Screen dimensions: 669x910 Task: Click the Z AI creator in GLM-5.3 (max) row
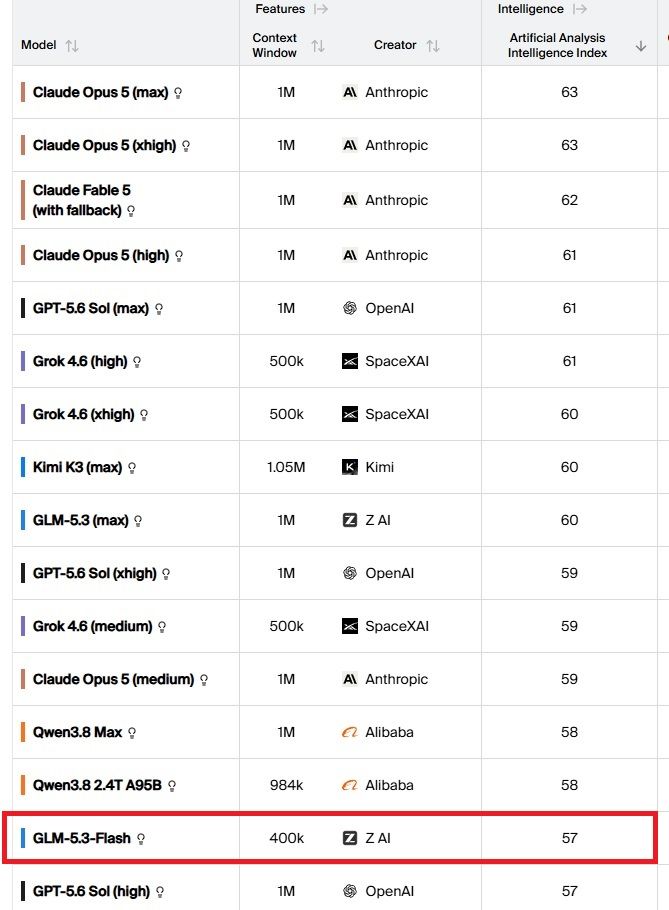coord(378,520)
